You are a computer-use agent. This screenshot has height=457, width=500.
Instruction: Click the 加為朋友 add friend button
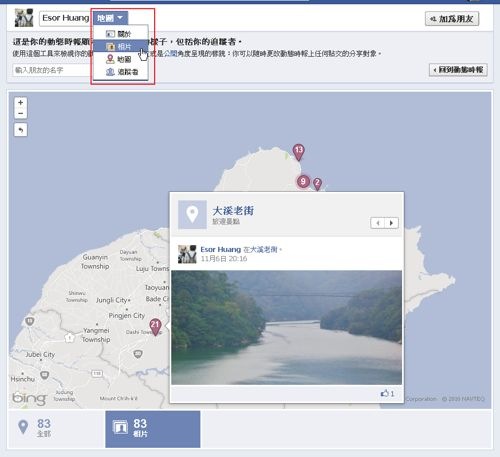452,19
